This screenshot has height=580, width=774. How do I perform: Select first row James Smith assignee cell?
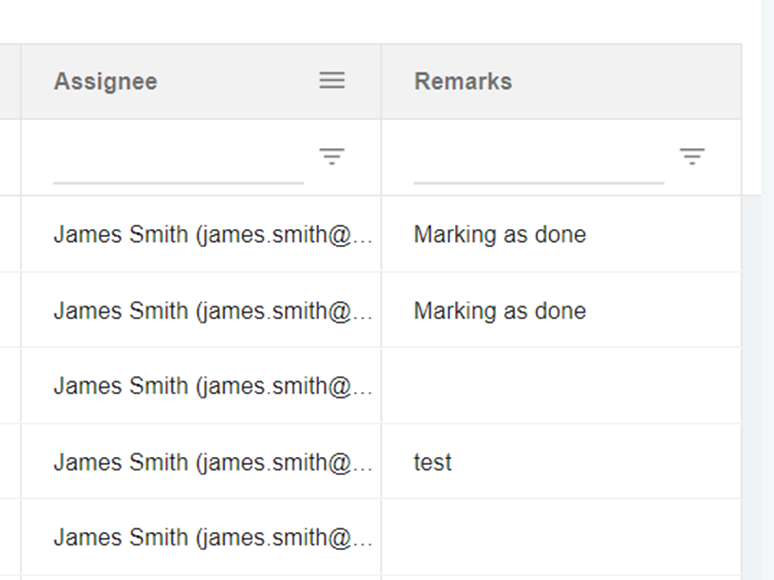212,235
